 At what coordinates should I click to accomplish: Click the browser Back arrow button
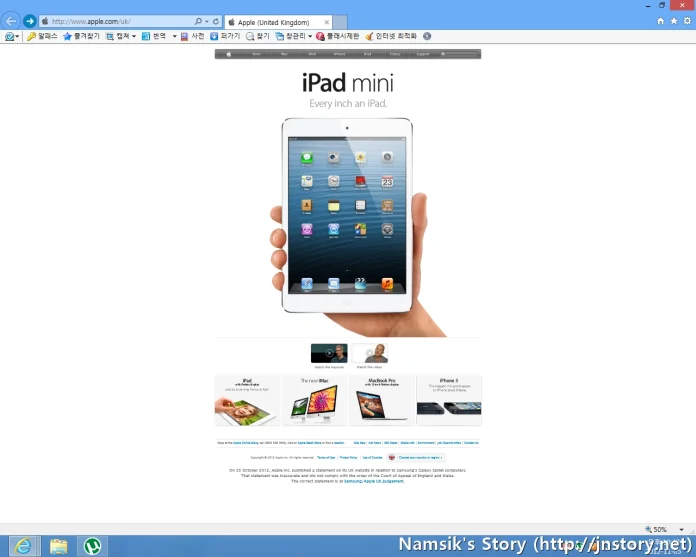click(x=11, y=21)
